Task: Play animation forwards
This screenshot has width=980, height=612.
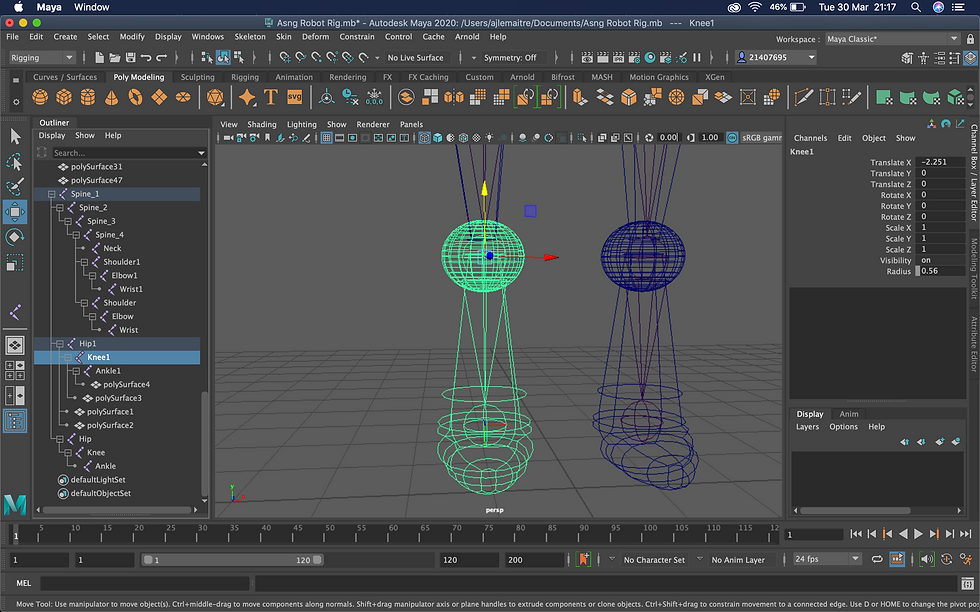Action: point(918,534)
